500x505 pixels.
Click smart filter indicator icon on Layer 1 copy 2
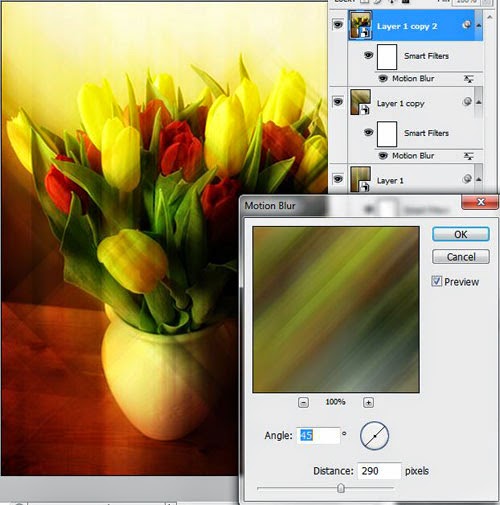[467, 25]
